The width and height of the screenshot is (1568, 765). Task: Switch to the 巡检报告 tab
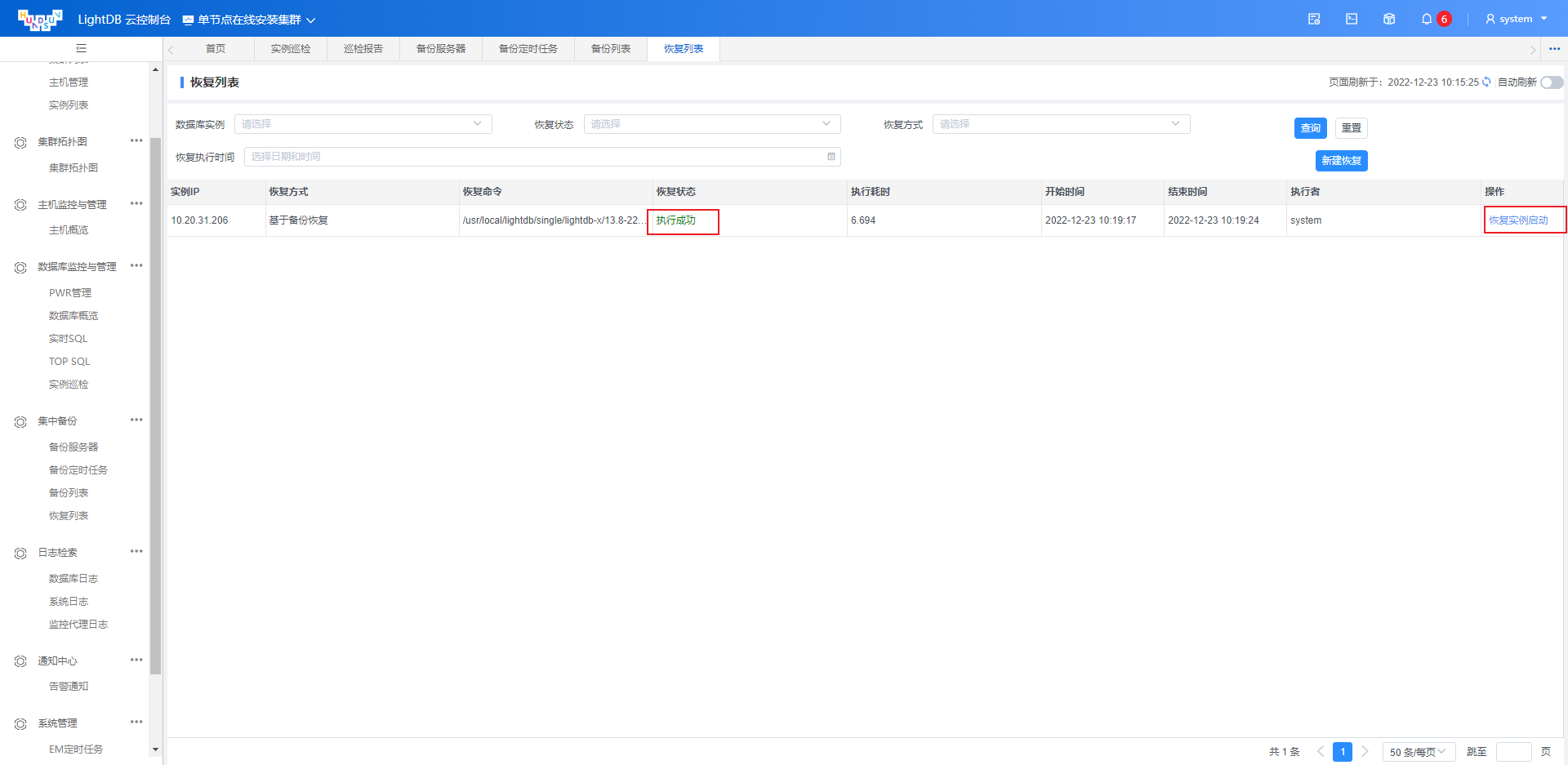363,49
